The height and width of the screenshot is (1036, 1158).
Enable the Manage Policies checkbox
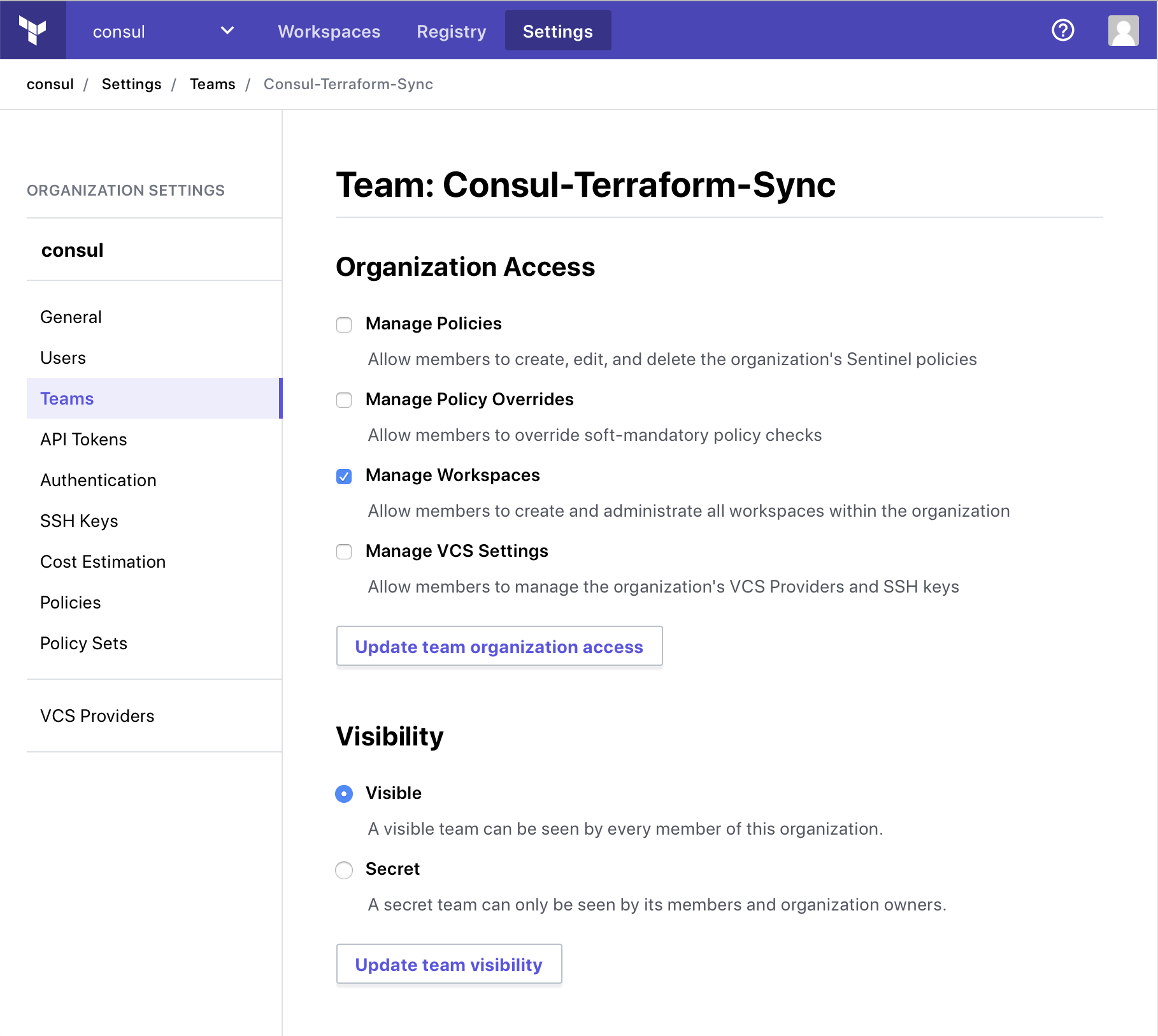[344, 325]
